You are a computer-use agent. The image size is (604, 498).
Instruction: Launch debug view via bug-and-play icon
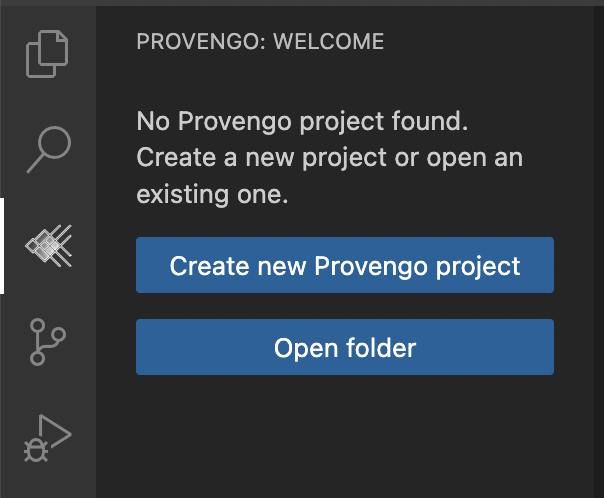coord(48,437)
